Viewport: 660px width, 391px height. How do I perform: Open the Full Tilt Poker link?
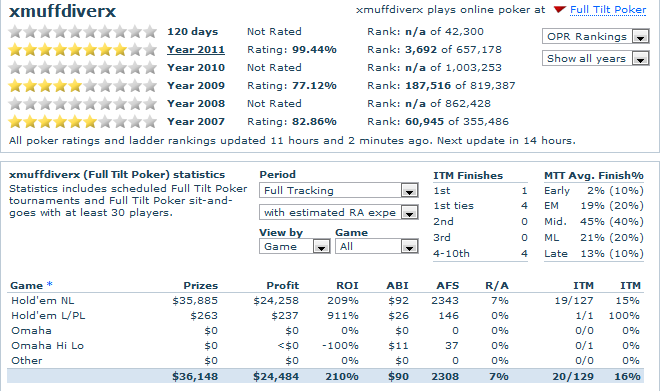[608, 10]
